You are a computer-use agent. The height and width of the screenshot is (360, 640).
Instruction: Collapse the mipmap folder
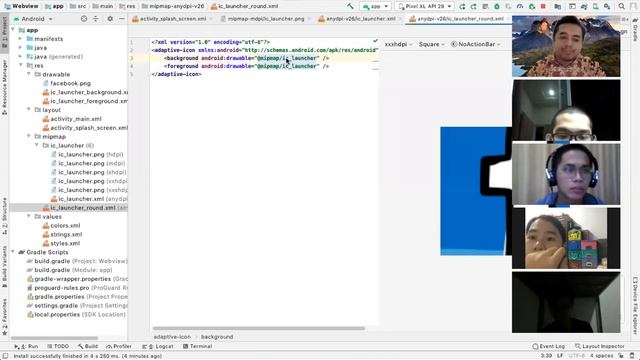29,136
